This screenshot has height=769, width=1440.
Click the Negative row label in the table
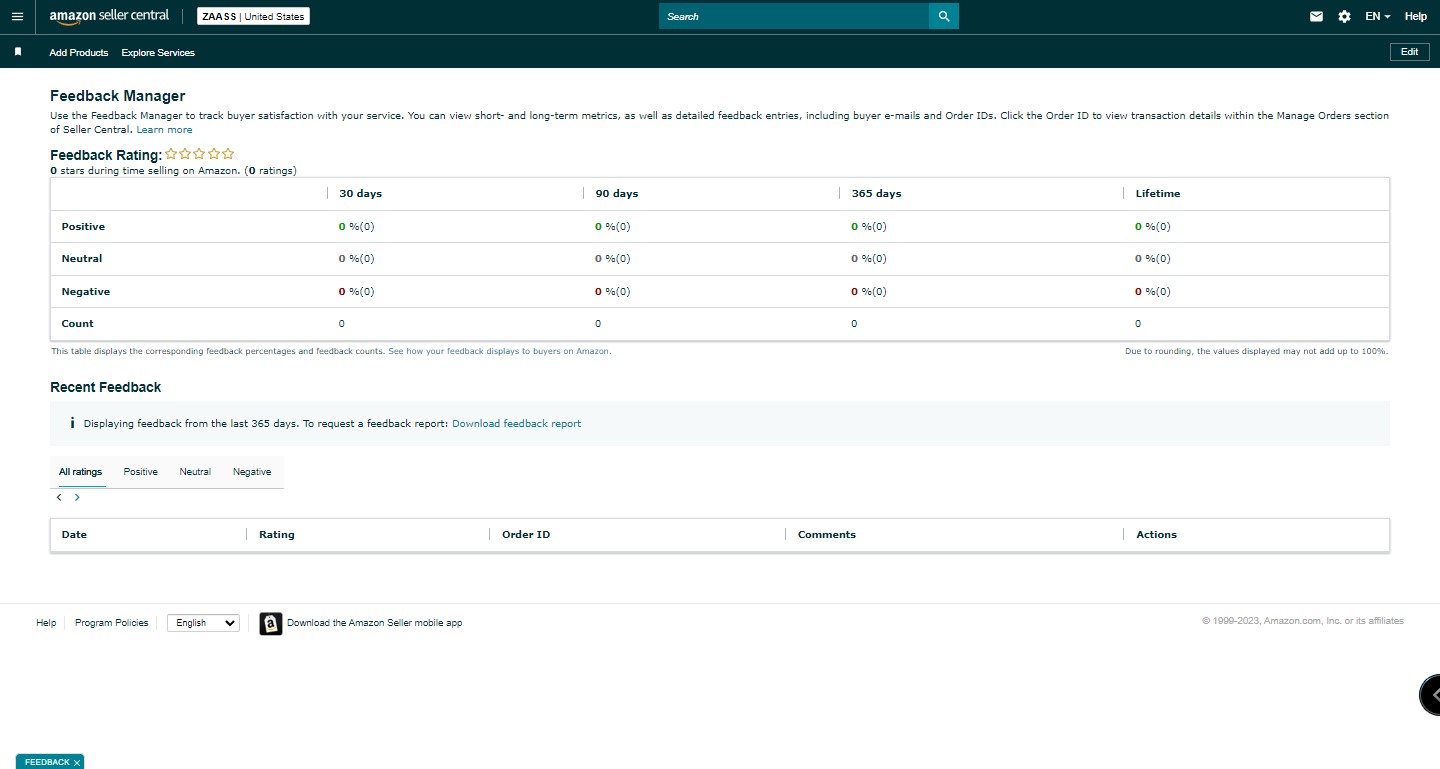pyautogui.click(x=86, y=292)
